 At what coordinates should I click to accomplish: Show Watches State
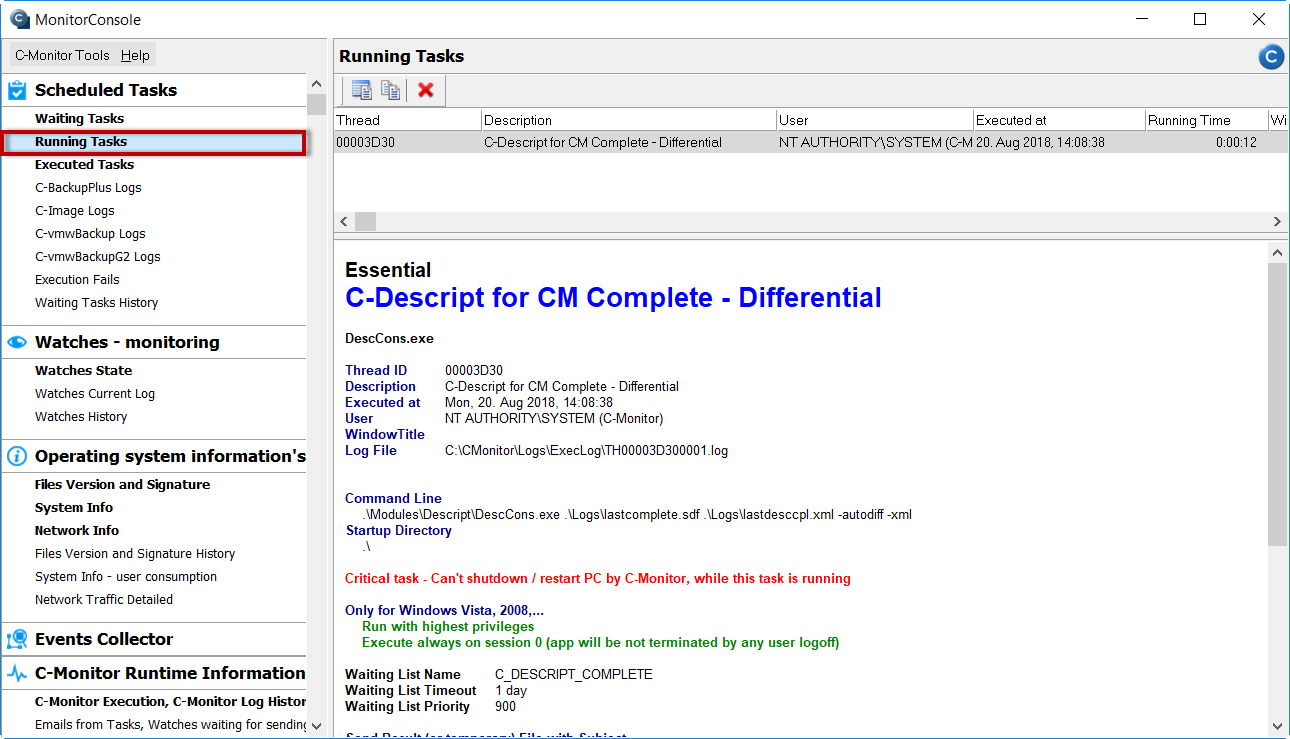click(83, 371)
